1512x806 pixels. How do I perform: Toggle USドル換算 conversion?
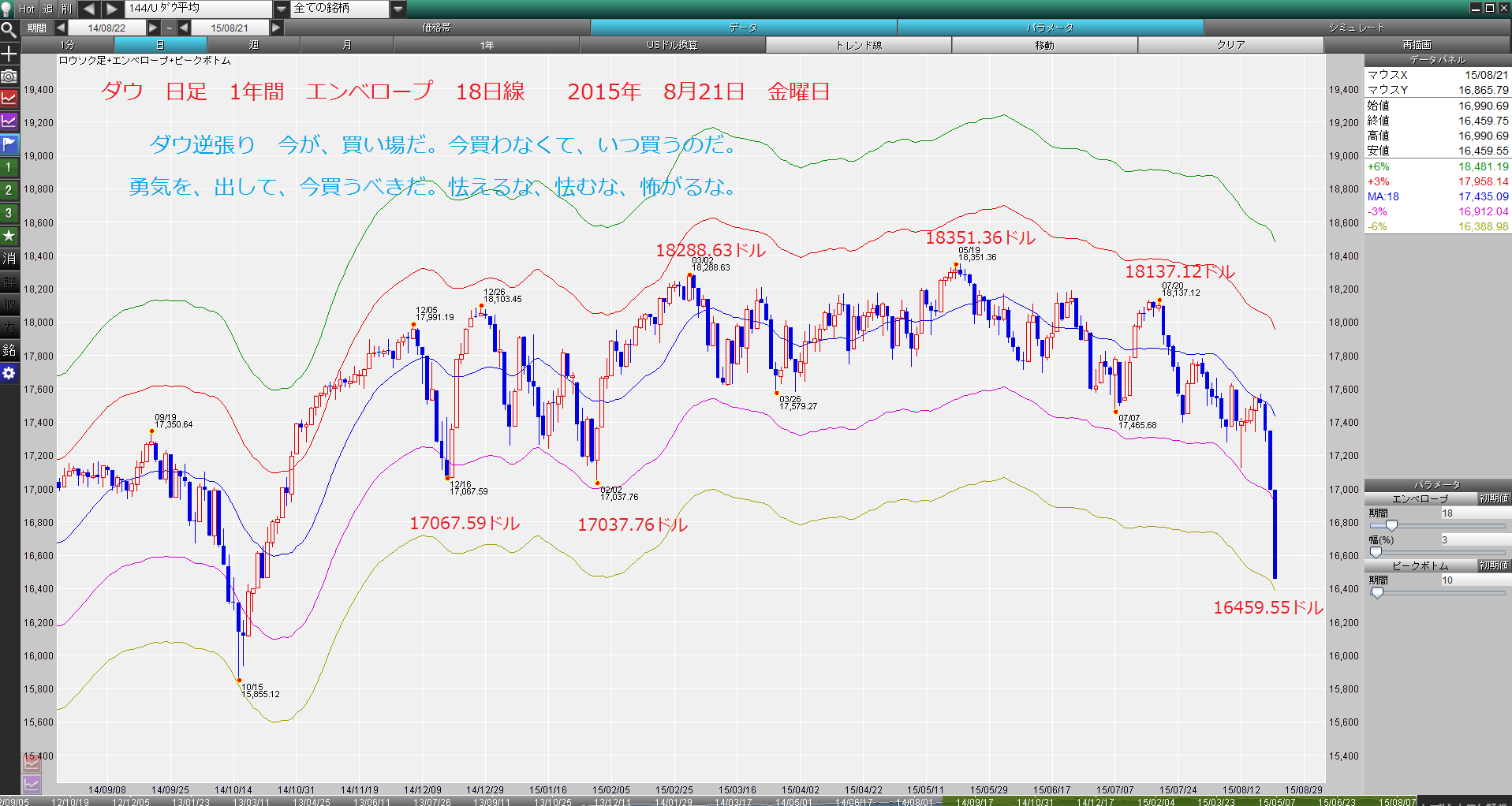[x=673, y=45]
